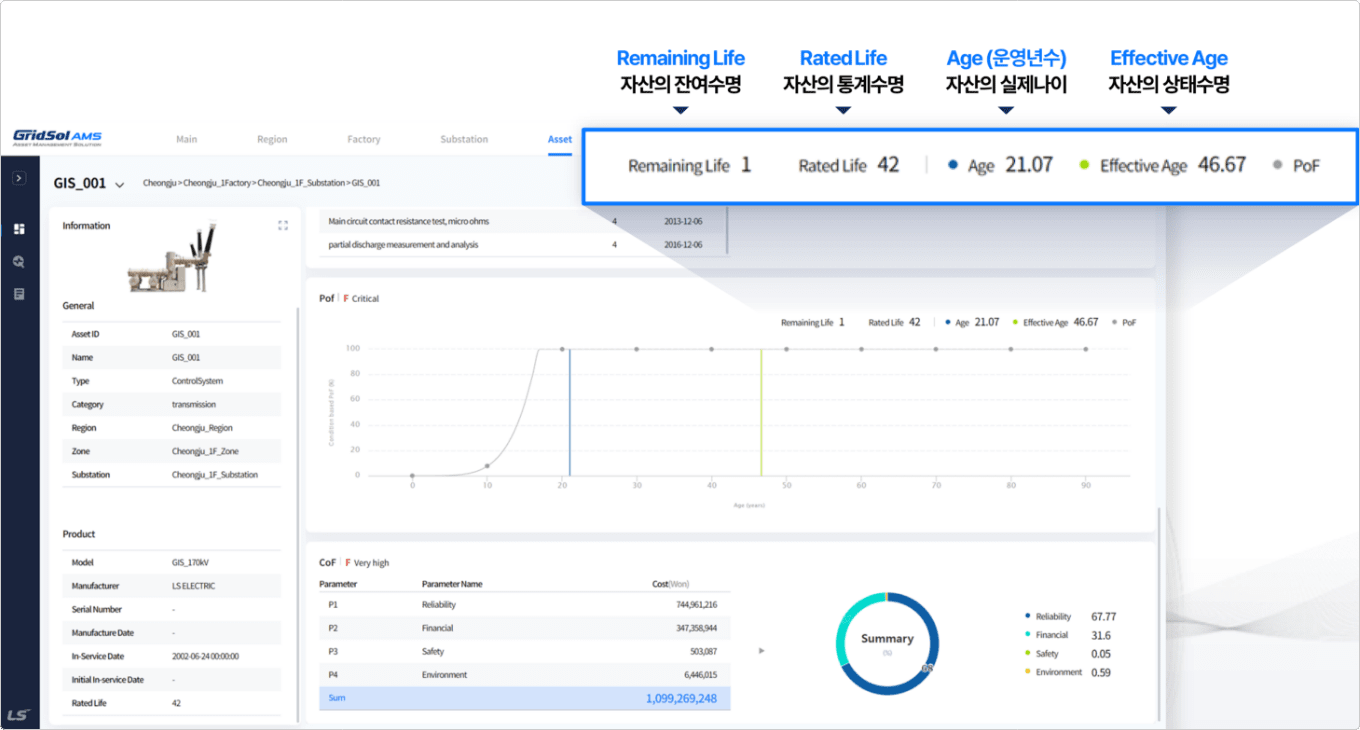Viewport: 1360px width, 730px height.
Task: Open the GIS_001 asset dropdown
Action: point(120,185)
